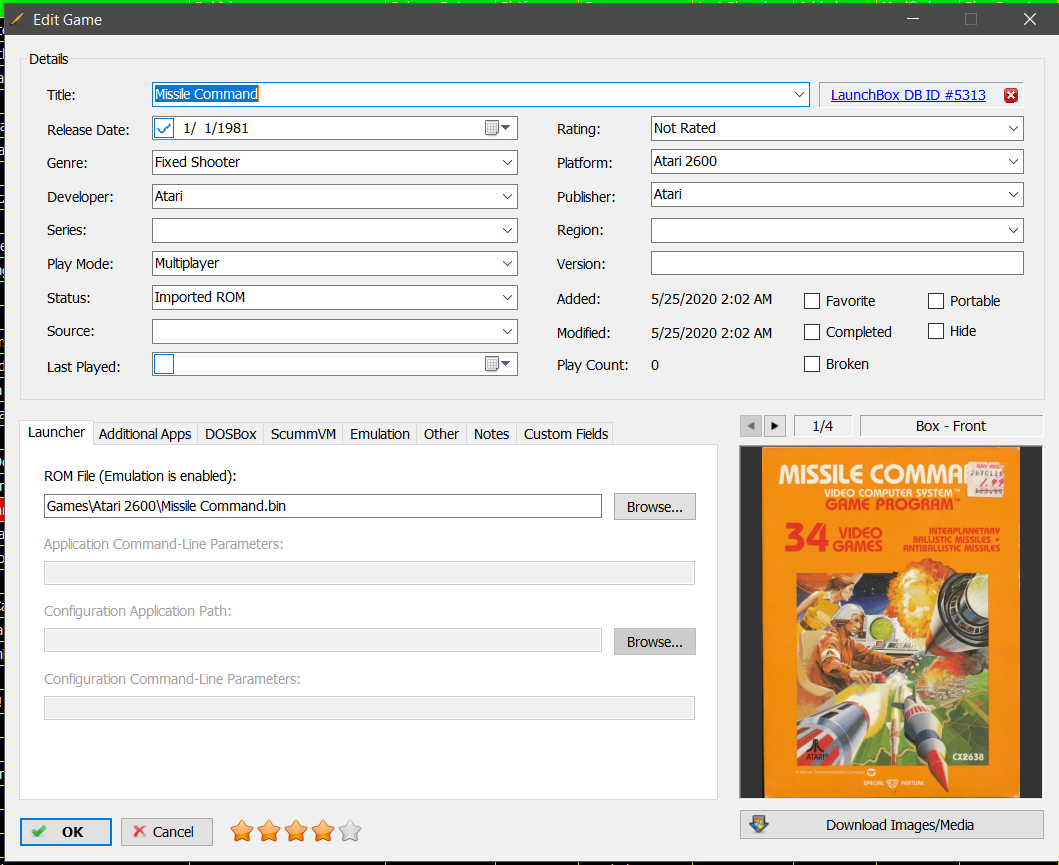1059x865 pixels.
Task: Browse for the ROM file
Action: [x=654, y=507]
